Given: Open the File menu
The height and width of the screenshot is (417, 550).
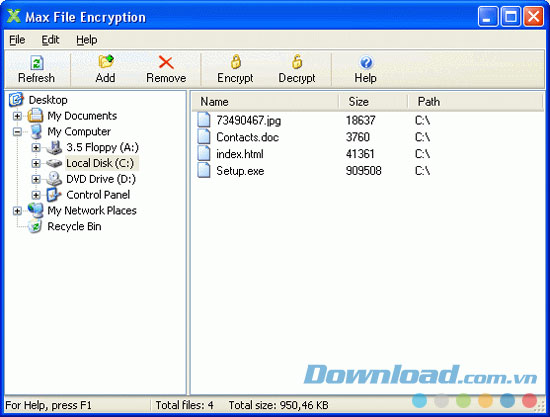Looking at the screenshot, I should (17, 40).
